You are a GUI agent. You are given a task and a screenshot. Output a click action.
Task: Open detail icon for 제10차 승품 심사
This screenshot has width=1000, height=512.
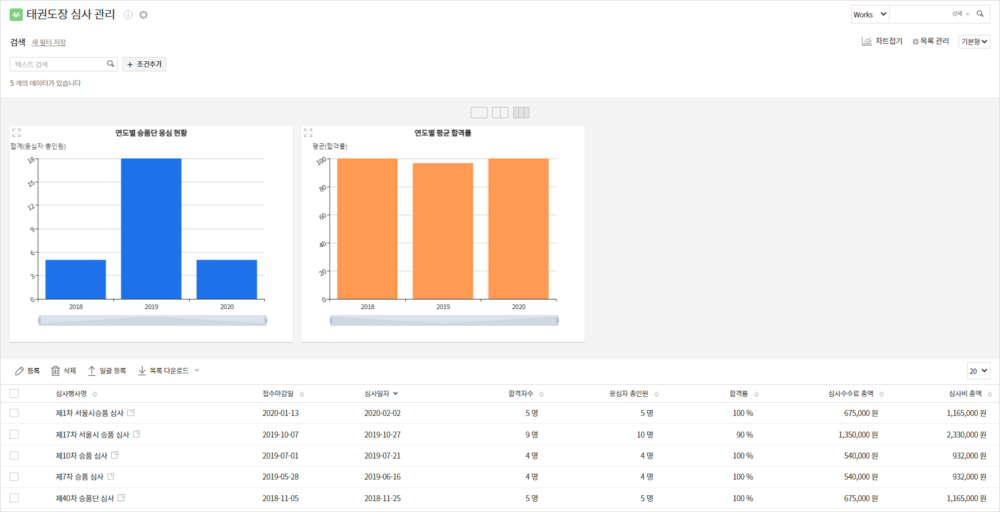tap(115, 455)
